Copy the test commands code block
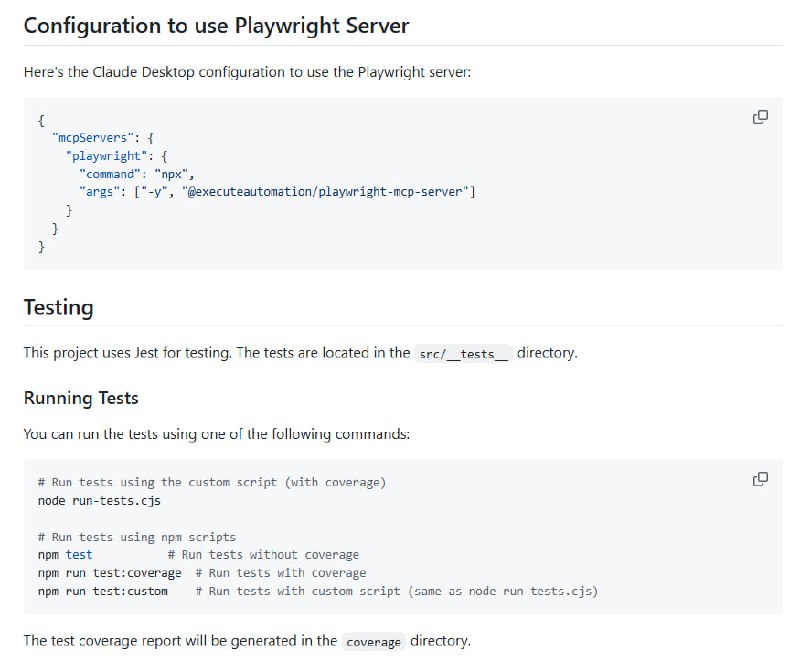 [x=760, y=479]
